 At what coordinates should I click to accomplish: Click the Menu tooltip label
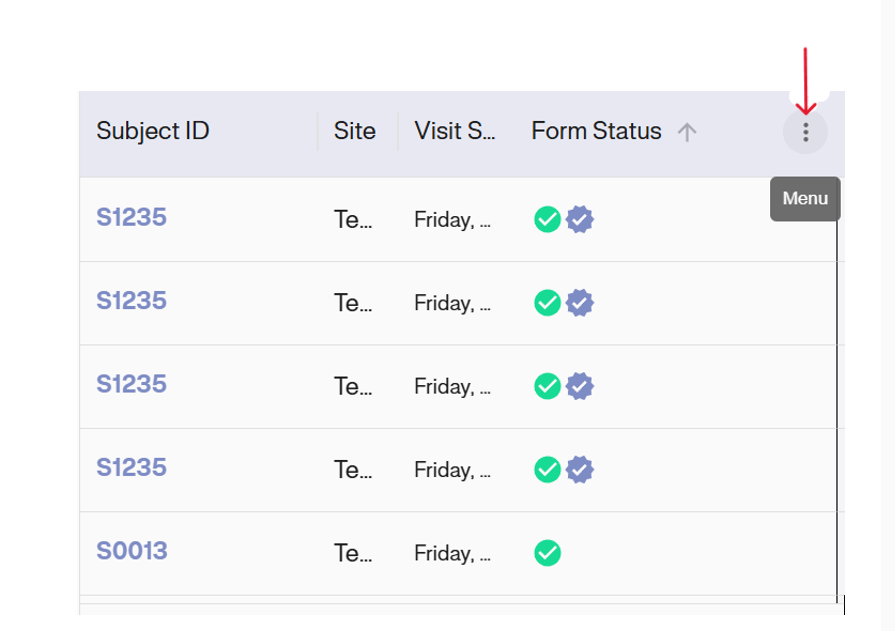click(x=805, y=199)
